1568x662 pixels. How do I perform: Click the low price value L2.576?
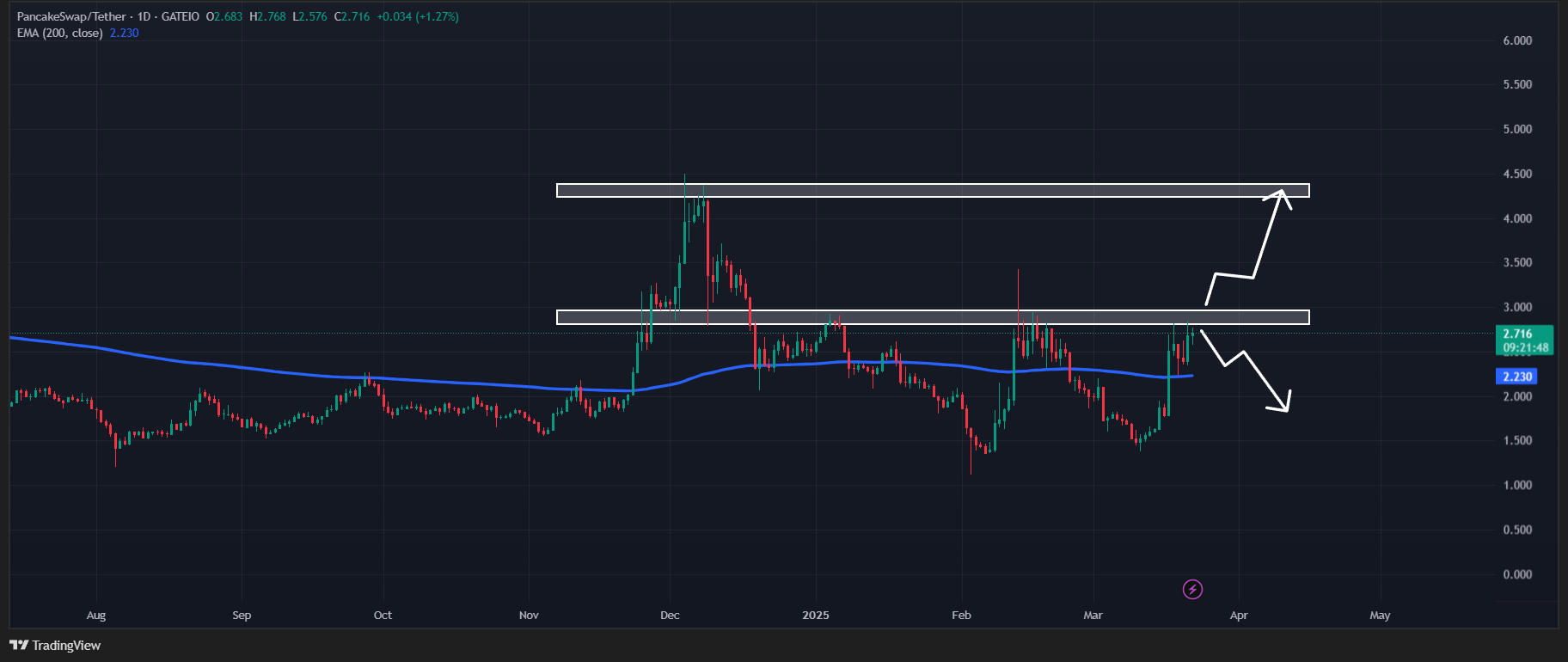[309, 16]
